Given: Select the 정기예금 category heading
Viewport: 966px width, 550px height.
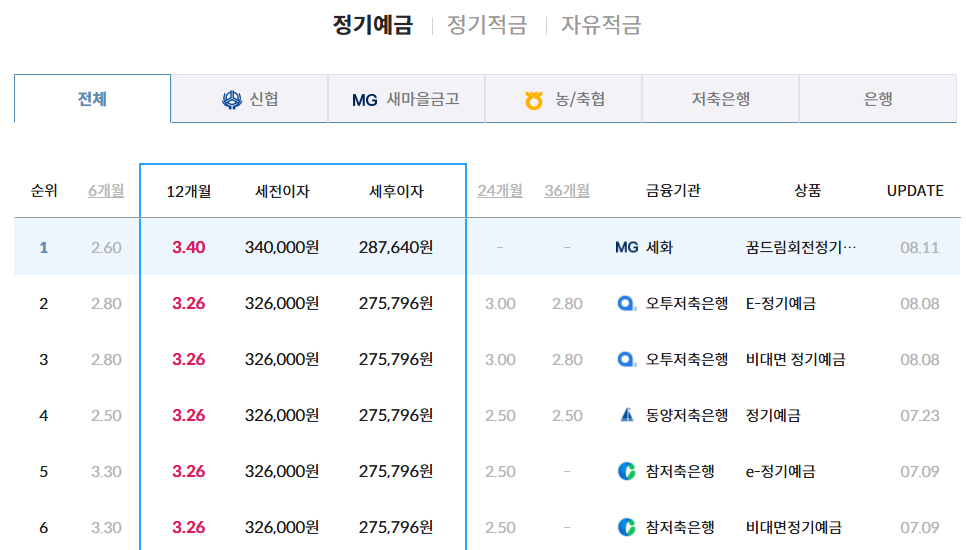Looking at the screenshot, I should (373, 25).
